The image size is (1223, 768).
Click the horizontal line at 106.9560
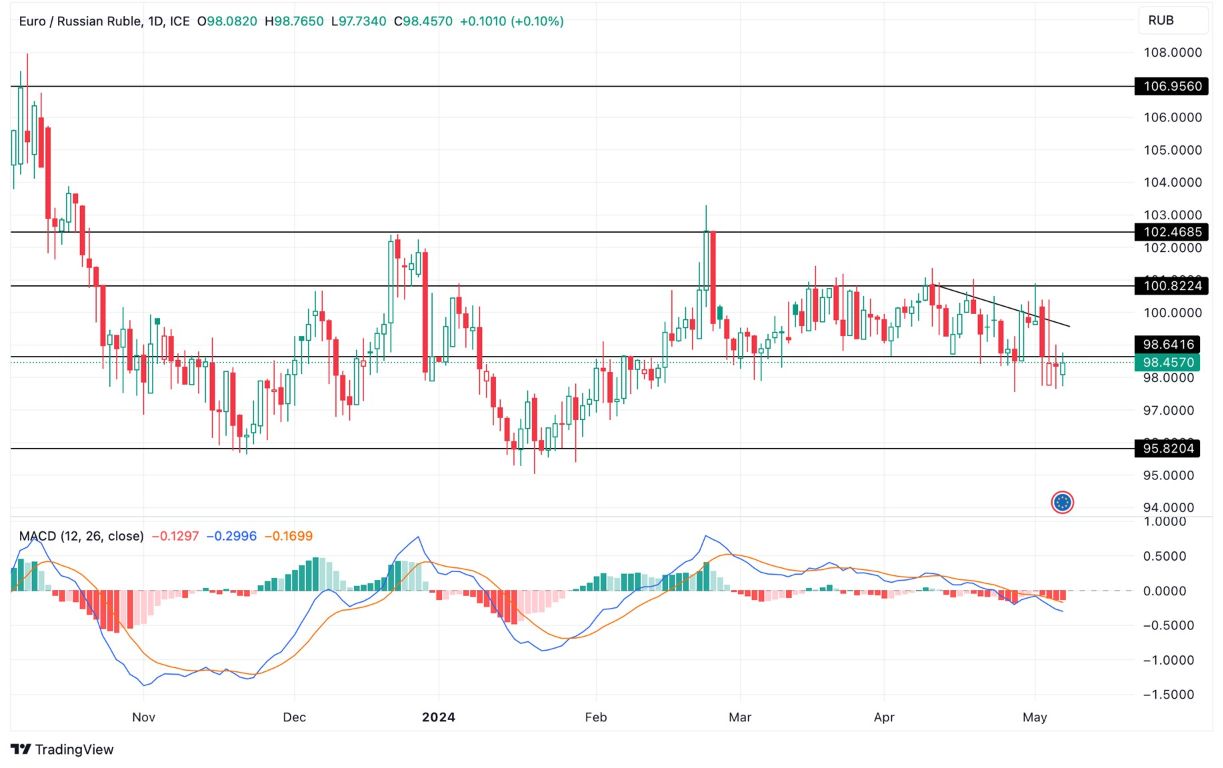570,87
